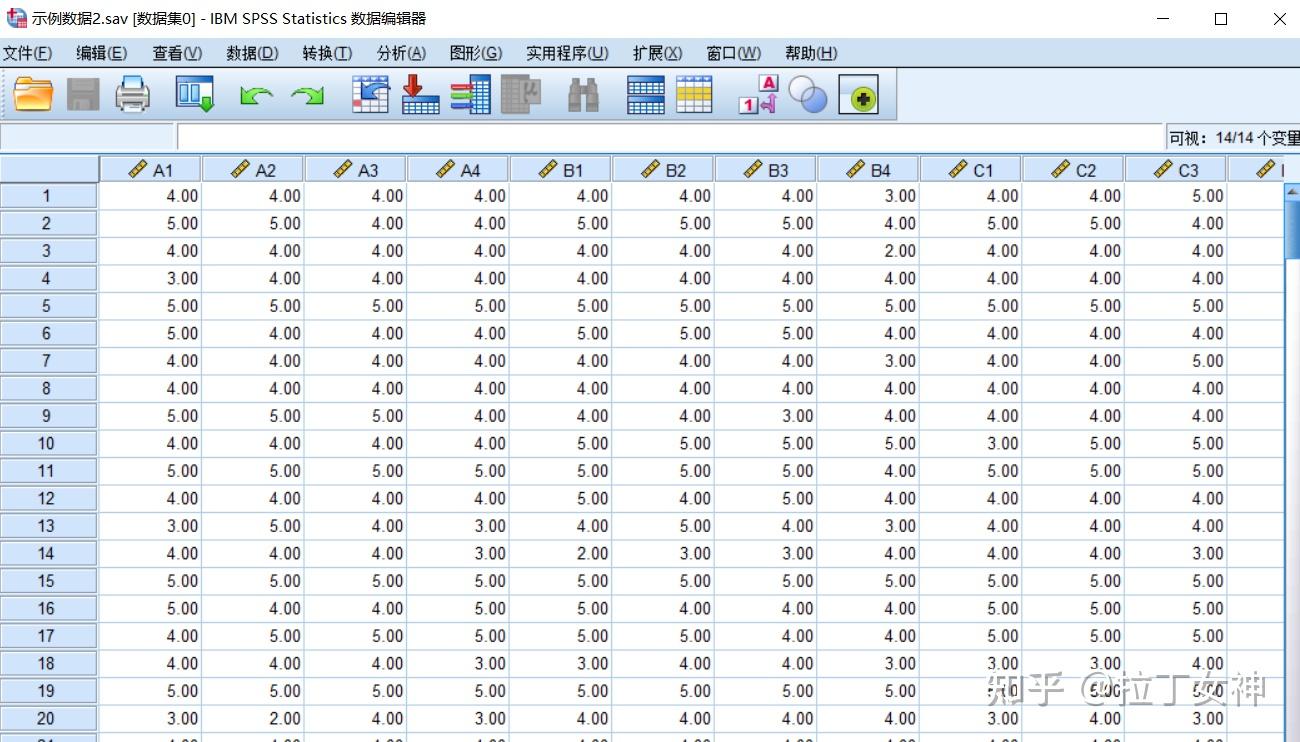This screenshot has width=1300, height=742.
Task: Save the document using the floppy disk icon
Action: pyautogui.click(x=83, y=95)
